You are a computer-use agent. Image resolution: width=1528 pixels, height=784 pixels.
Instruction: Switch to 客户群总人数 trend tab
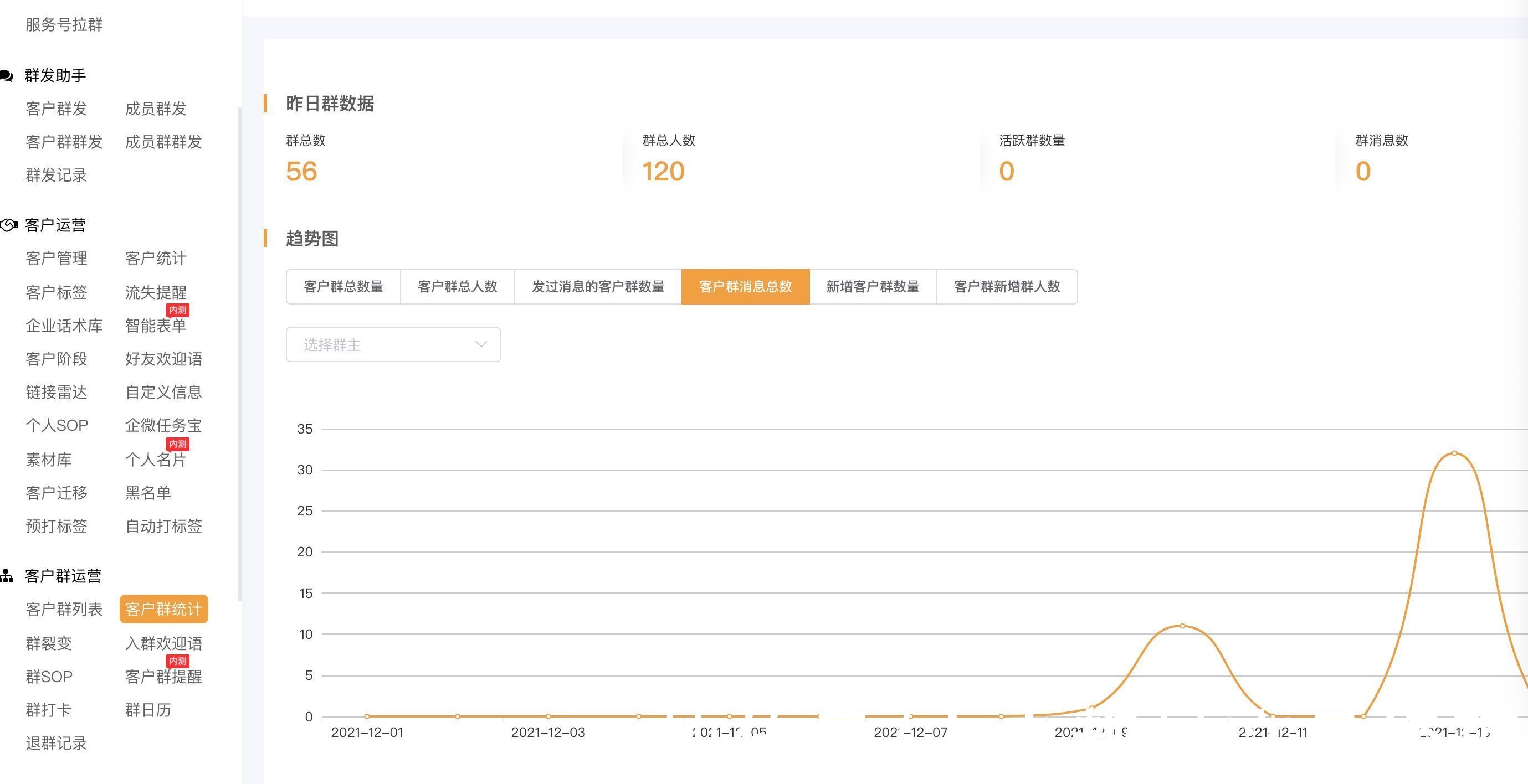tap(457, 287)
